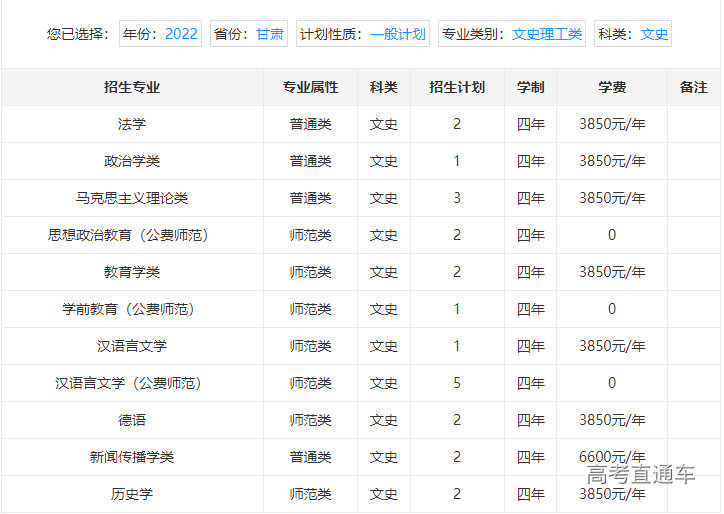Select the 一般计划 plan type filter
Viewport: 724px width, 514px height.
click(x=397, y=34)
